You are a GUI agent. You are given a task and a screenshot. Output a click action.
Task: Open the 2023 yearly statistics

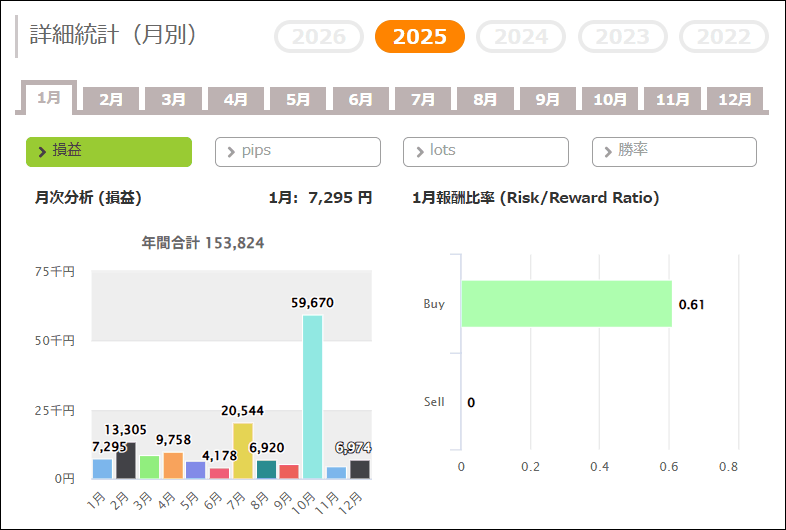[622, 37]
